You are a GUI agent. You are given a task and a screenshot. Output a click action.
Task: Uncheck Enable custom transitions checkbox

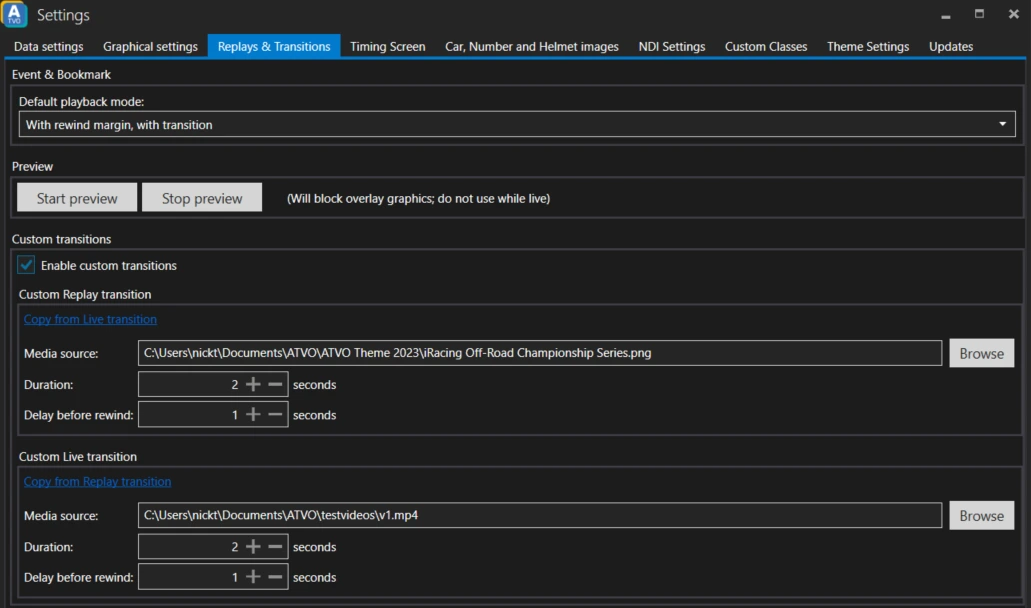pyautogui.click(x=26, y=265)
